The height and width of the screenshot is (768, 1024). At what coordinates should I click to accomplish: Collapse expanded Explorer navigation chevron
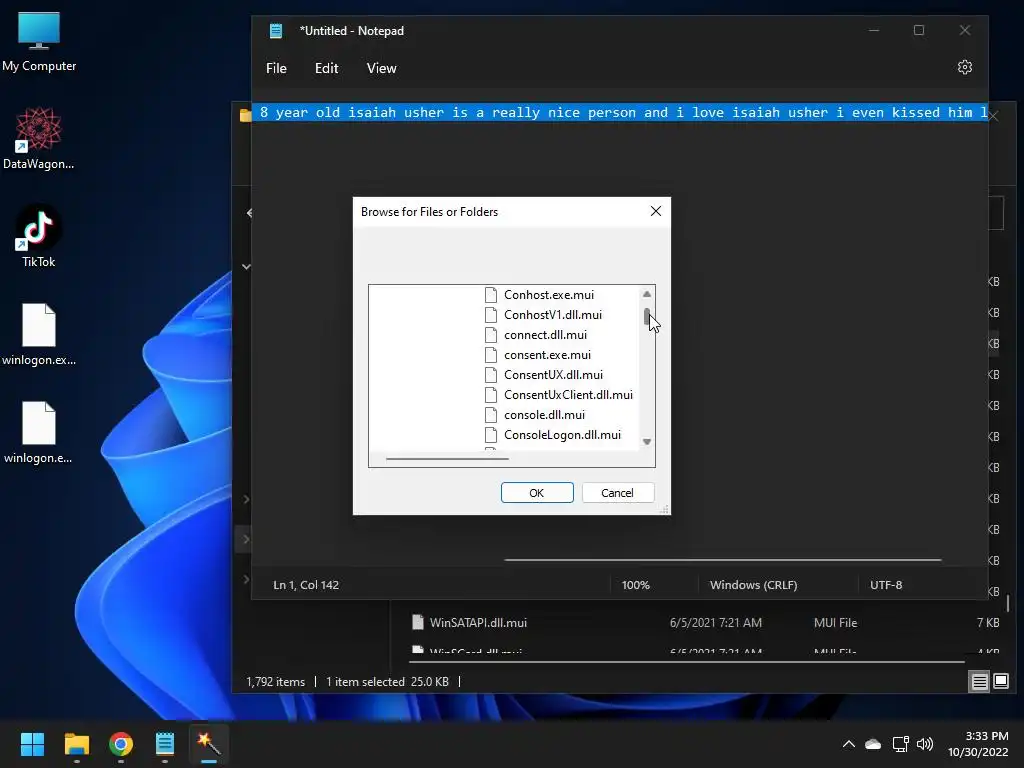[246, 266]
